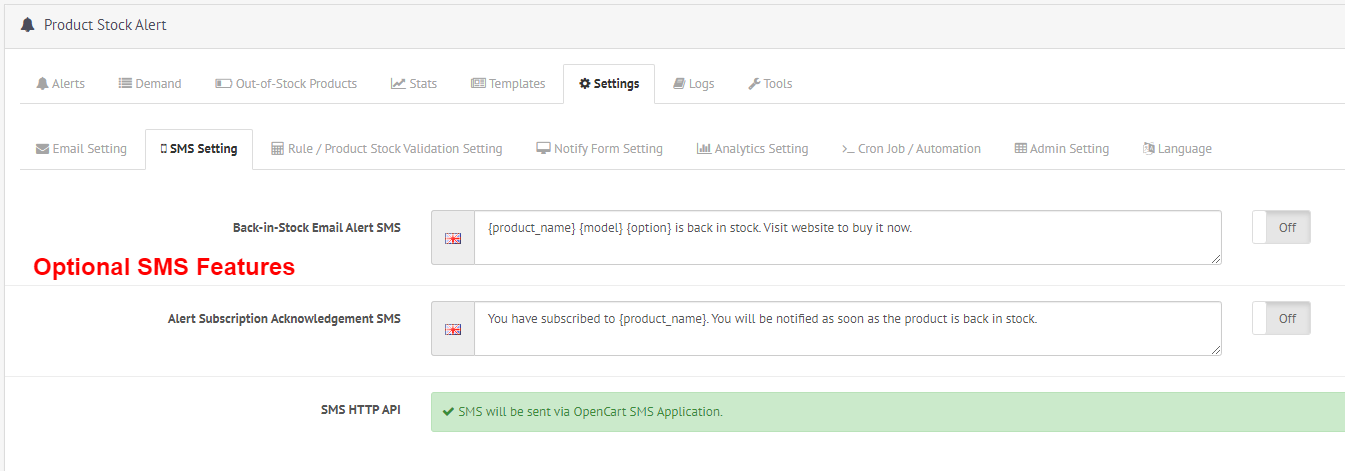This screenshot has height=471, width=1345.
Task: Click the calculator icon on Rule Validation tab
Action: point(277,149)
